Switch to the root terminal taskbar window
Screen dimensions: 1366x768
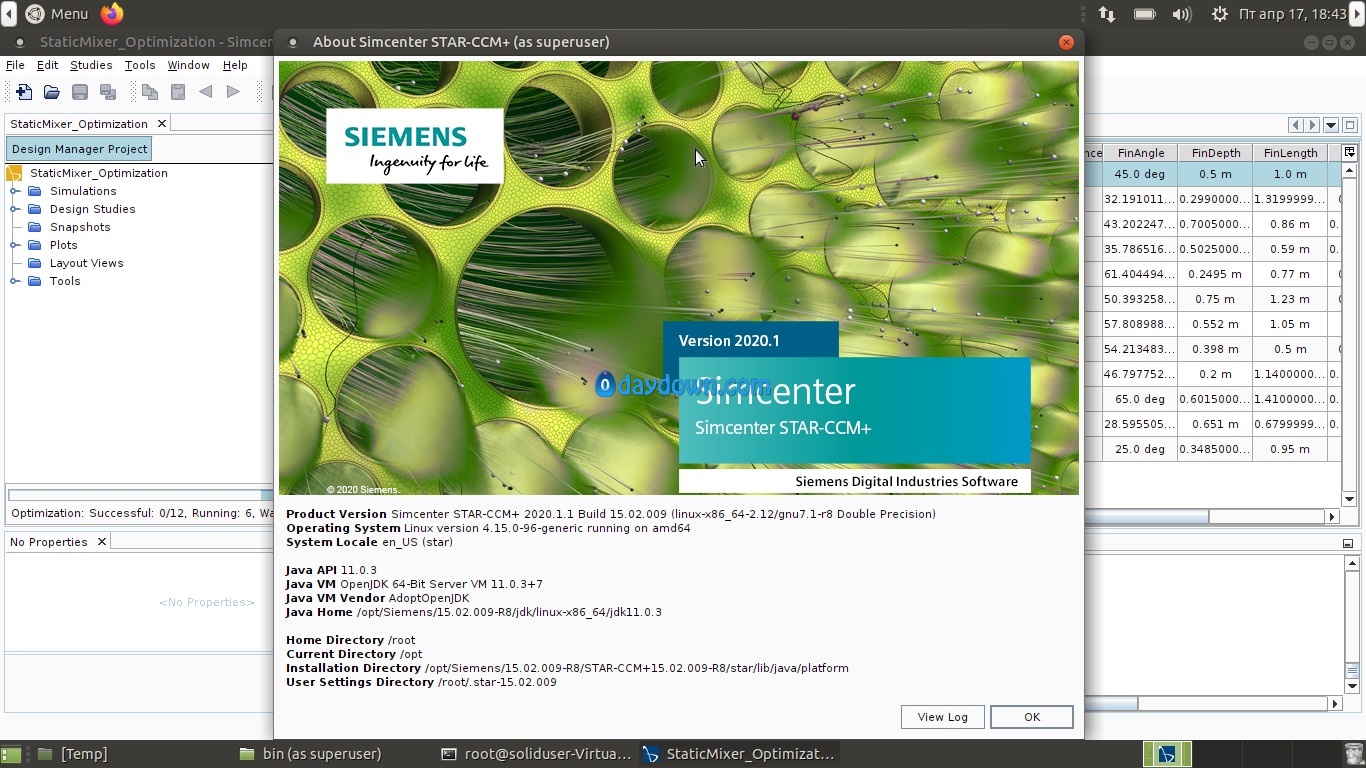536,754
